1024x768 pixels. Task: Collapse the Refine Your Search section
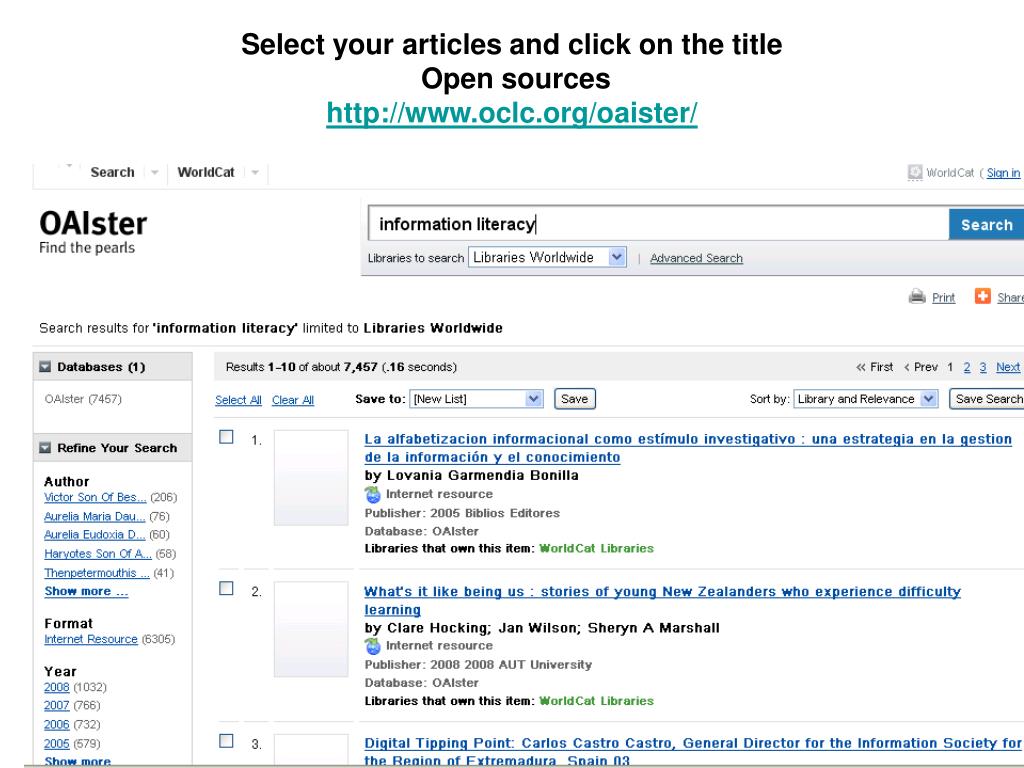pos(44,448)
